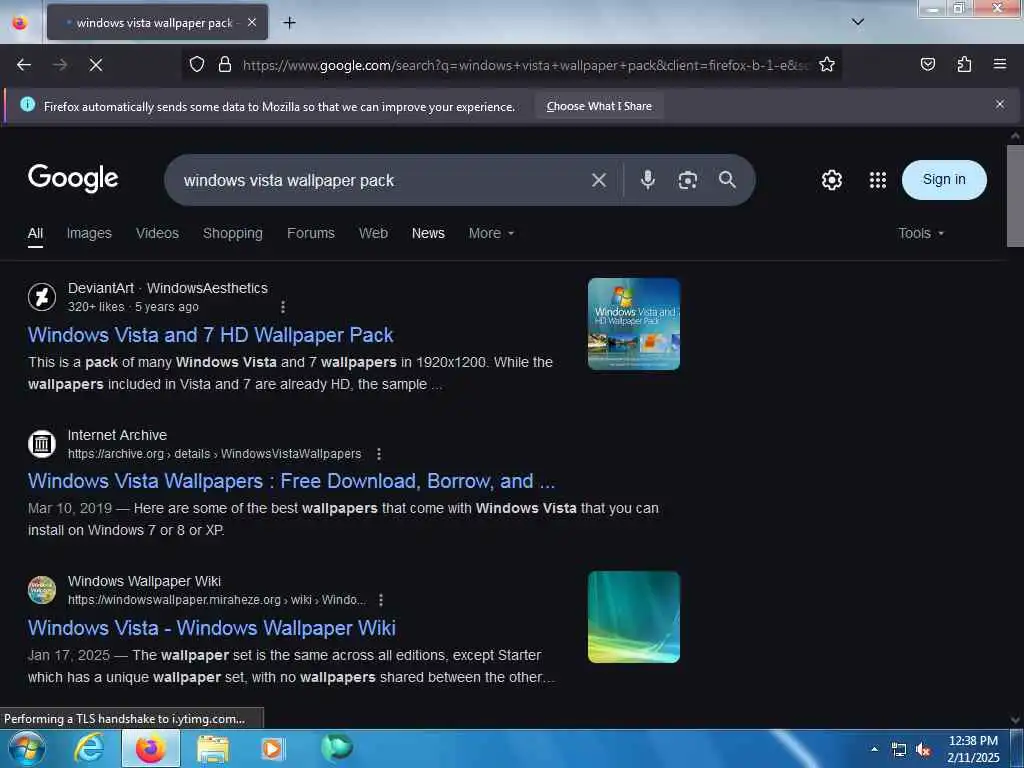The height and width of the screenshot is (768, 1024).
Task: Open Windows Vista Wallpapers Internet Archive link
Action: (x=291, y=481)
